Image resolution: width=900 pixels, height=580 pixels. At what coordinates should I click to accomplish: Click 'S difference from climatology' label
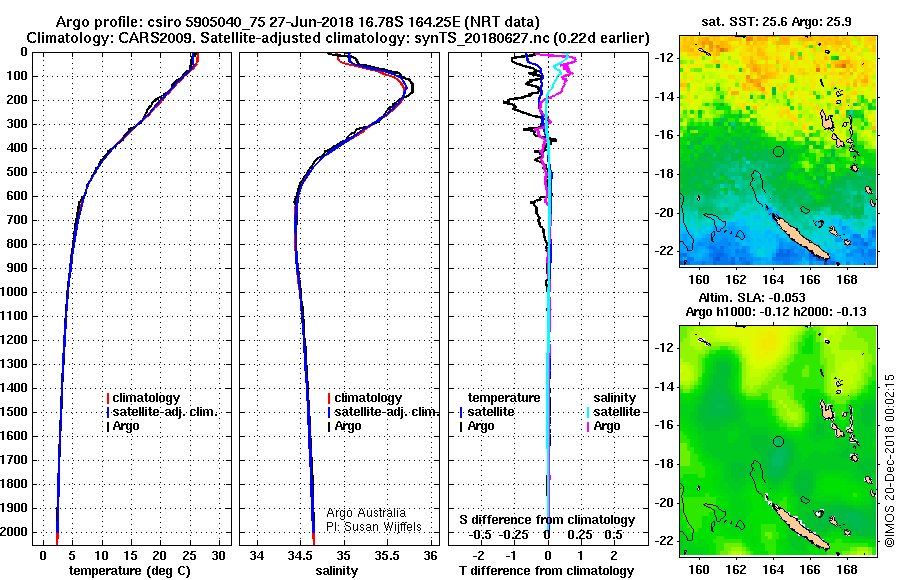coord(547,520)
